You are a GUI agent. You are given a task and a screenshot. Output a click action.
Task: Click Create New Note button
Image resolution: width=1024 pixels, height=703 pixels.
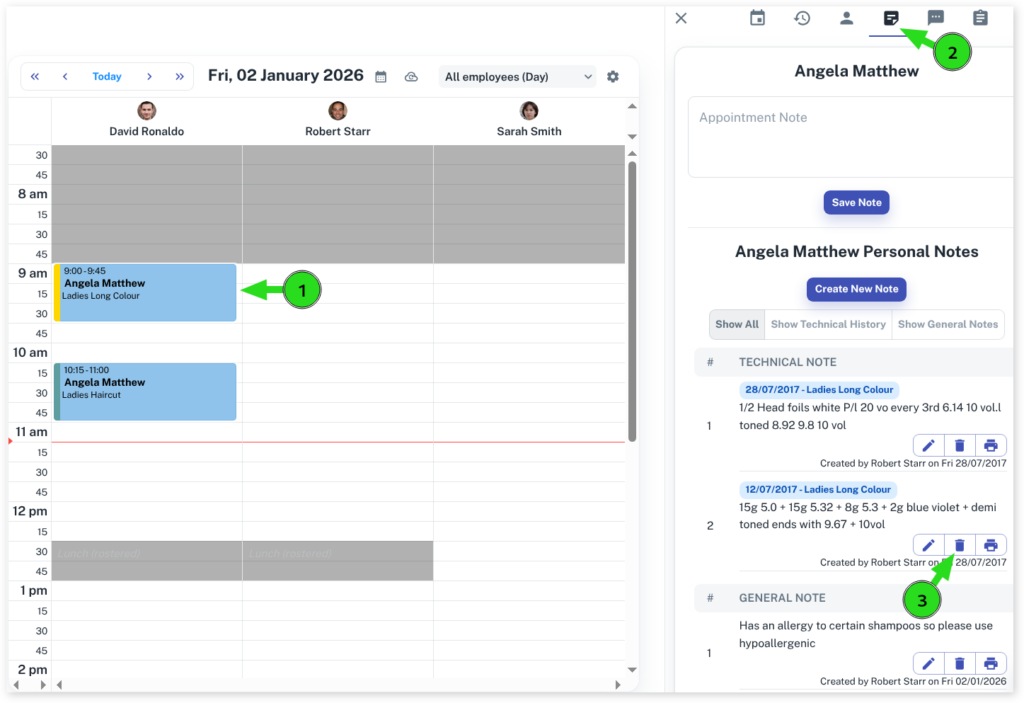[856, 289]
